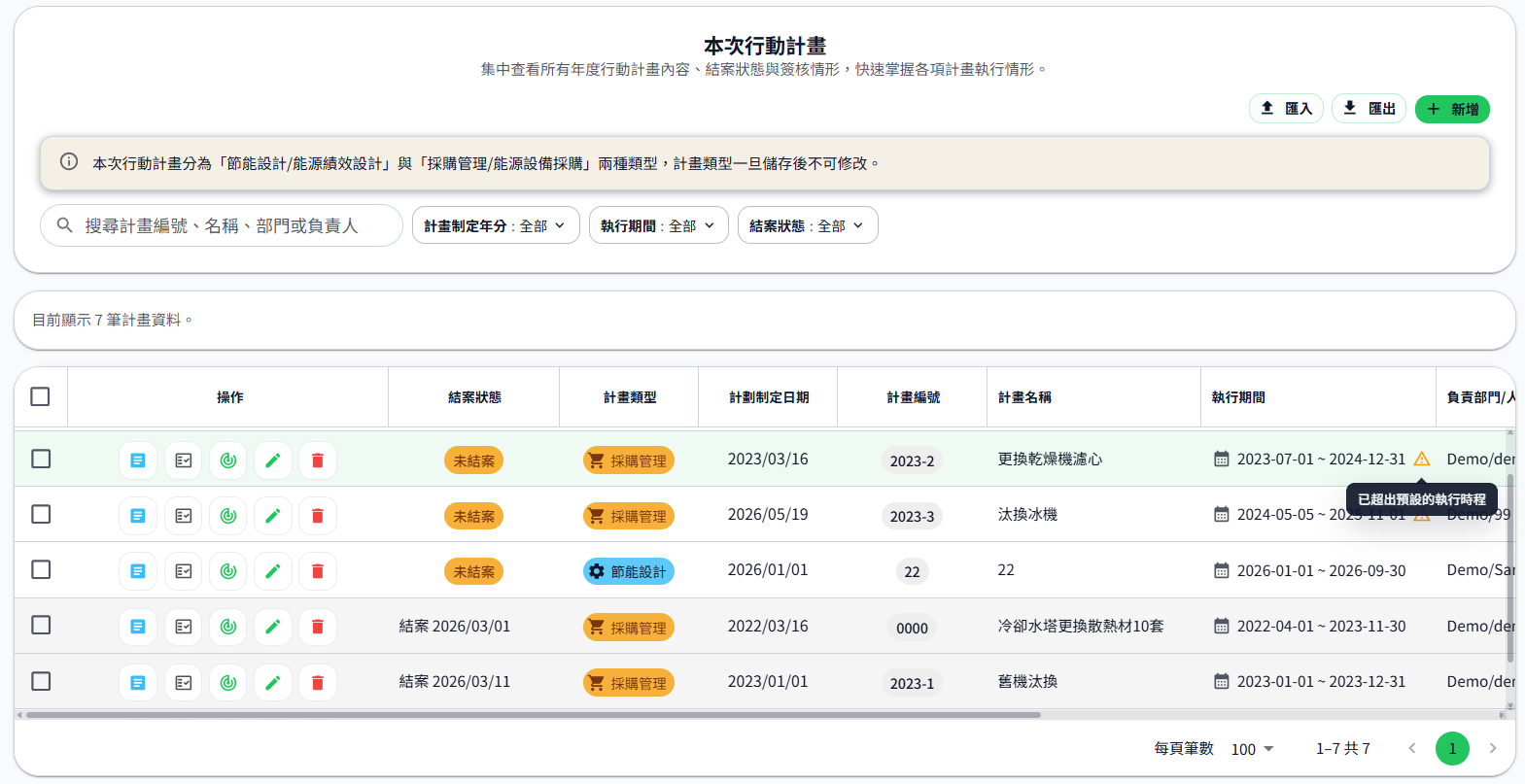Click the green circular icon for plan 0000
The height and width of the screenshot is (784, 1525).
(228, 628)
